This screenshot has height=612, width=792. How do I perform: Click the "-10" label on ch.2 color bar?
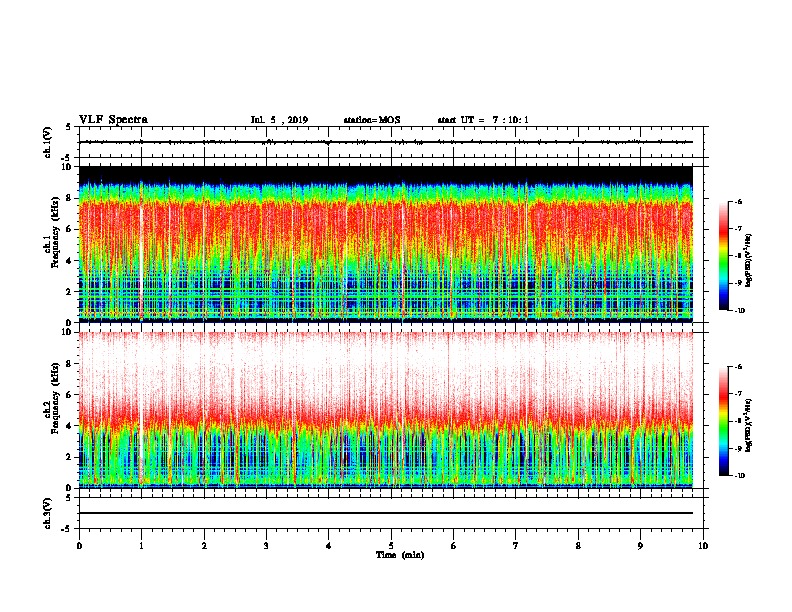[739, 476]
